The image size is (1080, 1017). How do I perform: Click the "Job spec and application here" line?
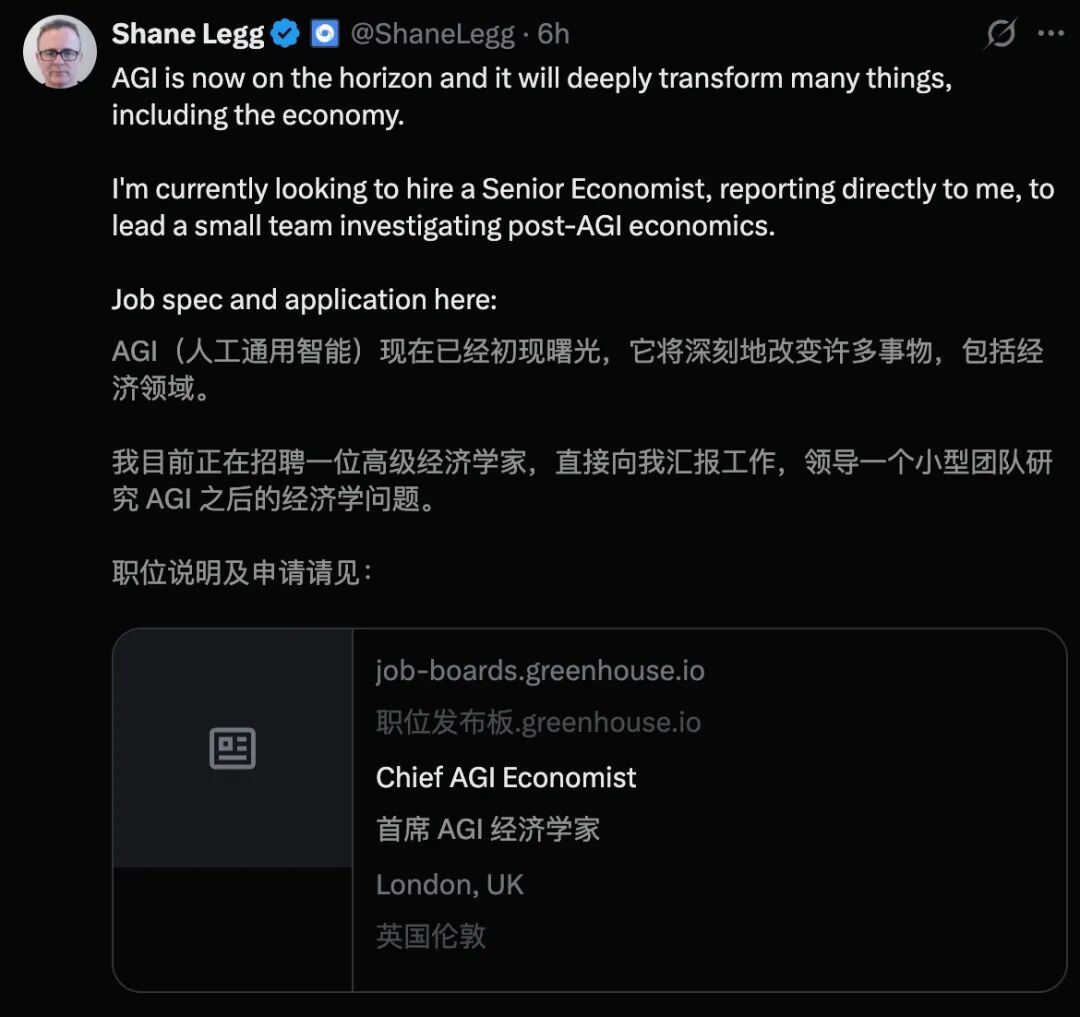coord(303,299)
